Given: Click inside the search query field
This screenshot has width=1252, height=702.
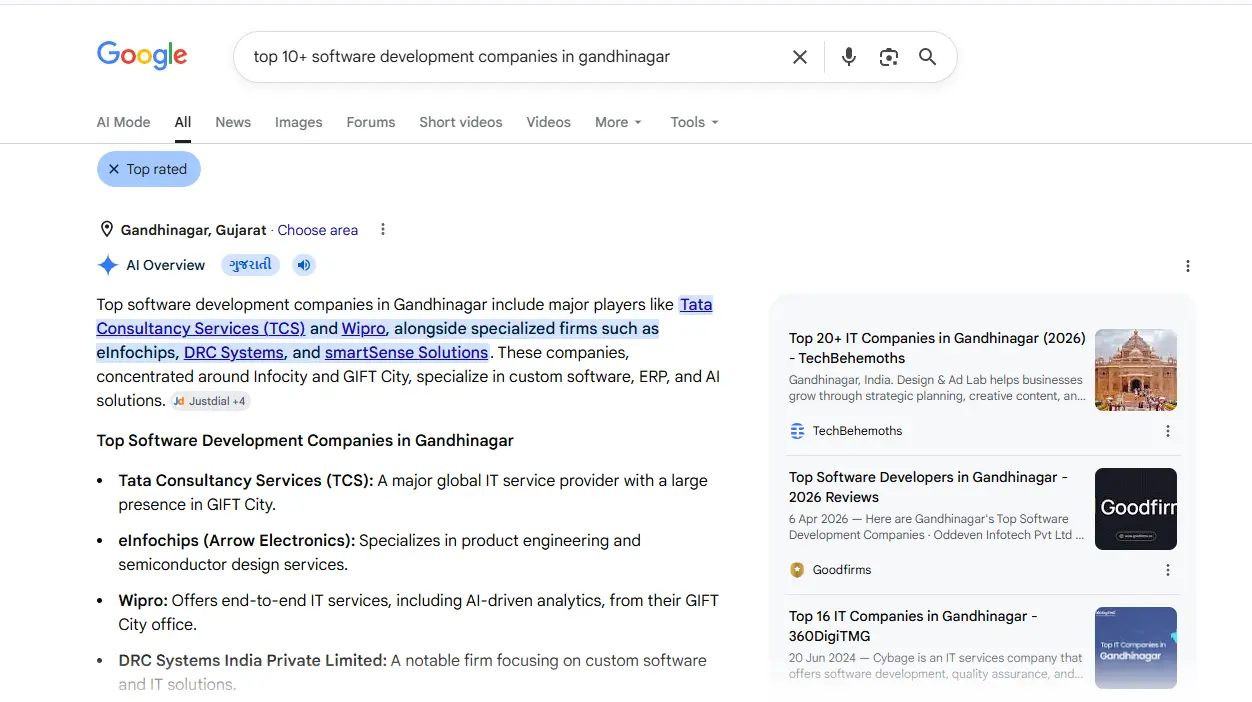Looking at the screenshot, I should (510, 57).
